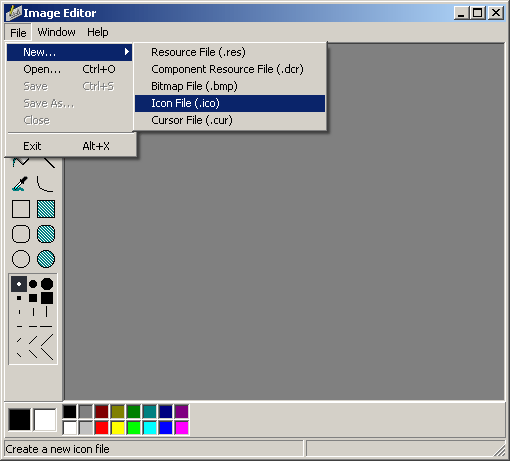The width and height of the screenshot is (510, 461).
Task: Create a new Resource File (.res)
Action: point(230,52)
